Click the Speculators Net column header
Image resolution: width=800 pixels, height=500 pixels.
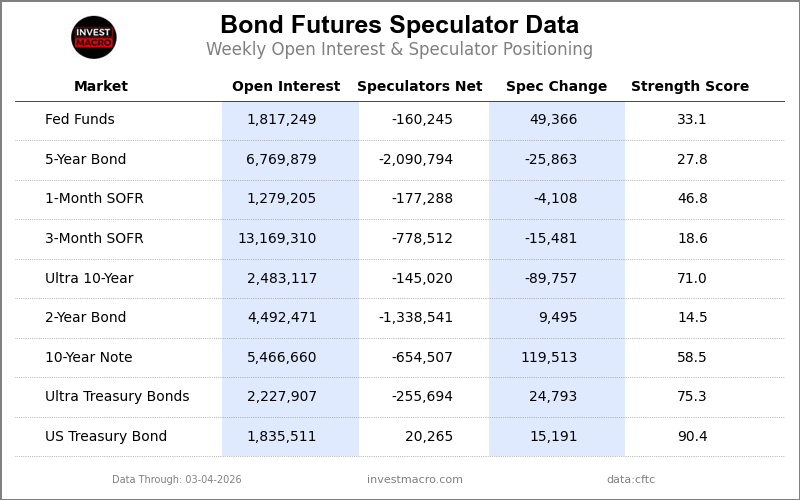(420, 87)
